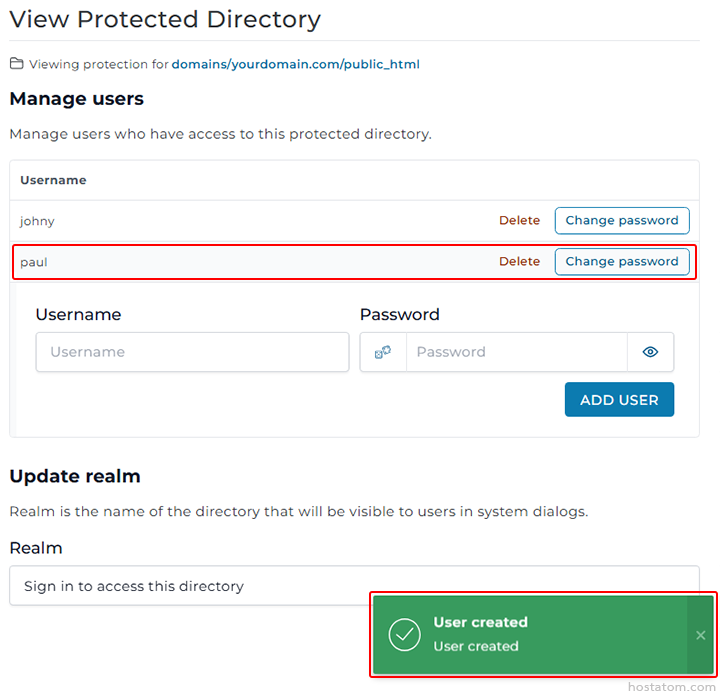Click the Username column header
Screen dimensions: 720x695
click(53, 180)
